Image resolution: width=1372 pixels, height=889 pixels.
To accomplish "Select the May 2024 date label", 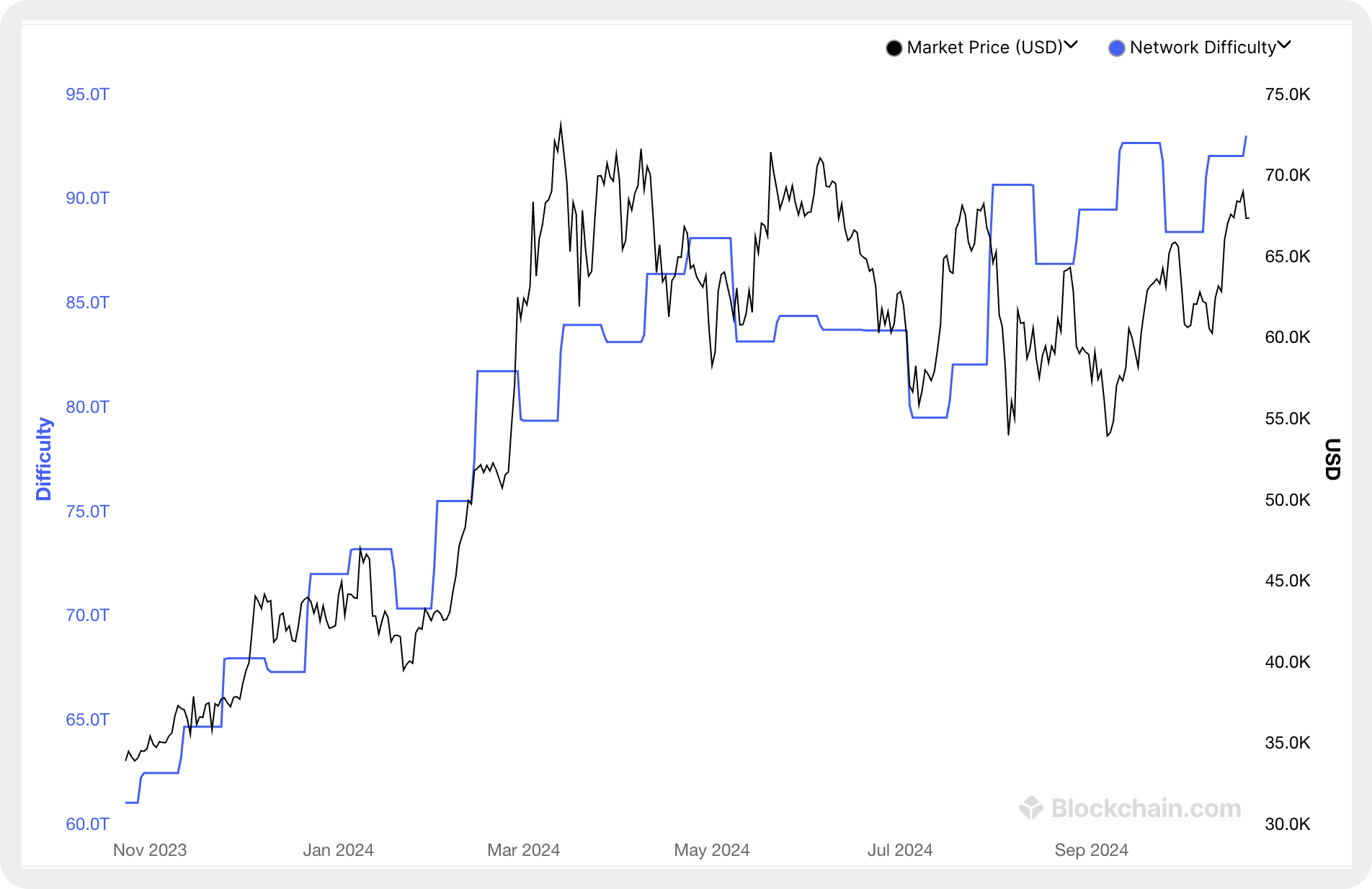I will tap(712, 850).
